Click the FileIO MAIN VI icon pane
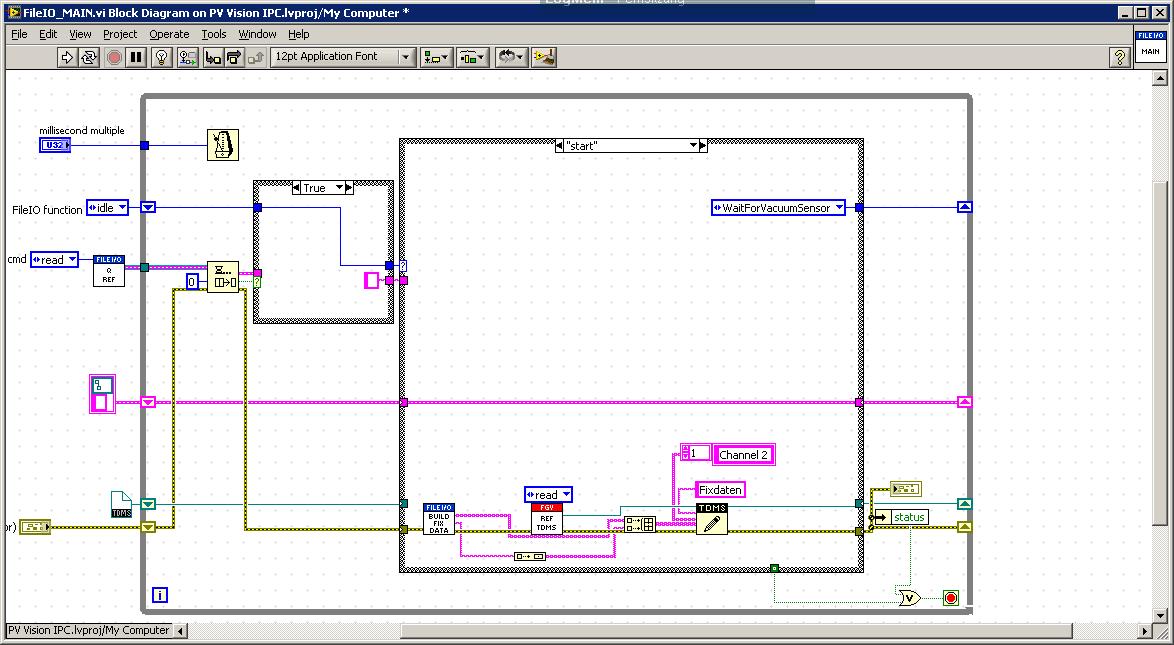The image size is (1174, 645). (1150, 46)
